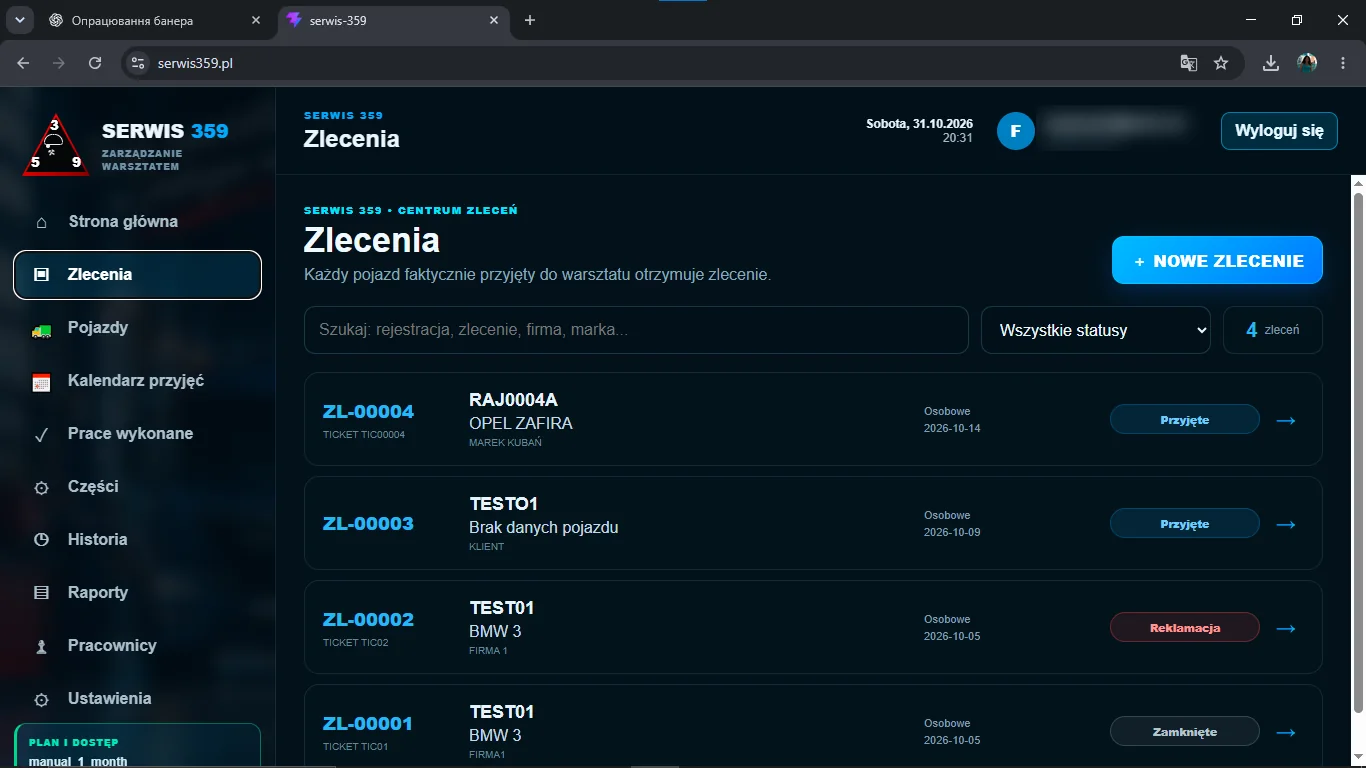
Task: Open the Pojazdy section
Action: click(x=137, y=328)
